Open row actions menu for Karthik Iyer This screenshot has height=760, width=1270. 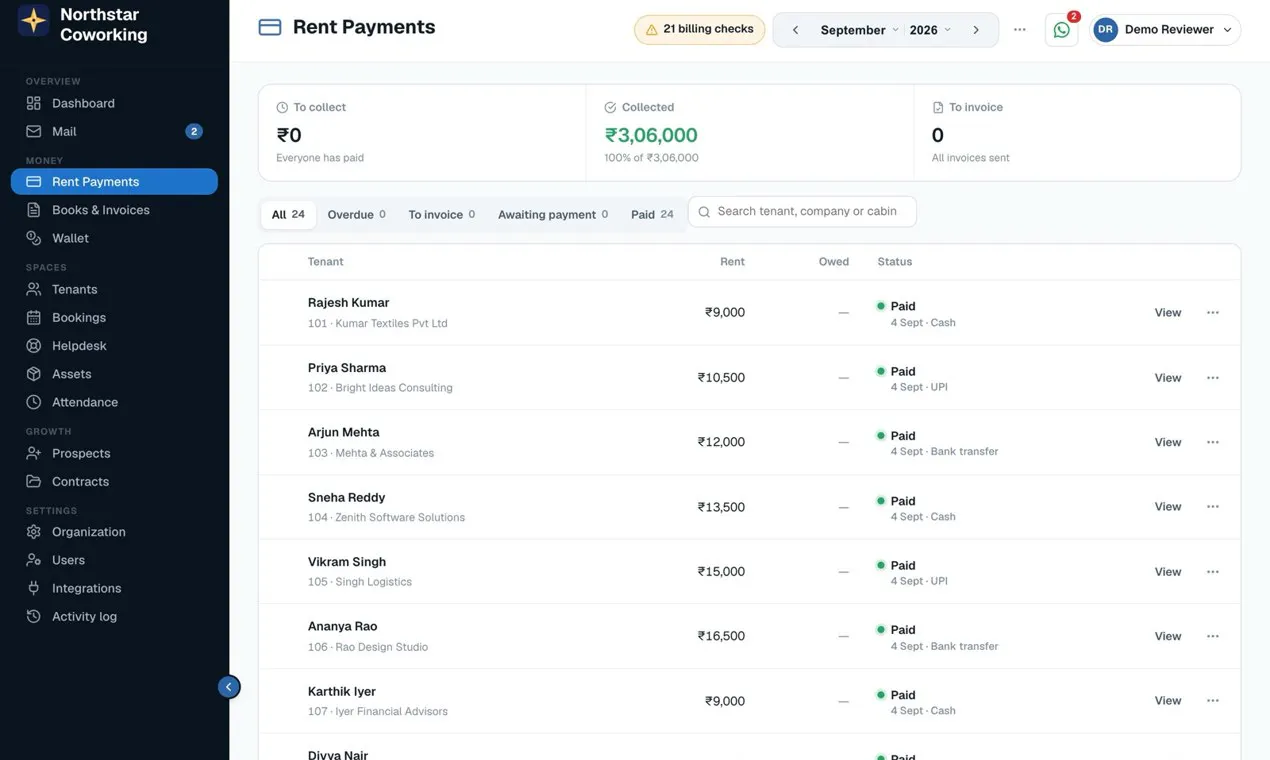click(1212, 701)
